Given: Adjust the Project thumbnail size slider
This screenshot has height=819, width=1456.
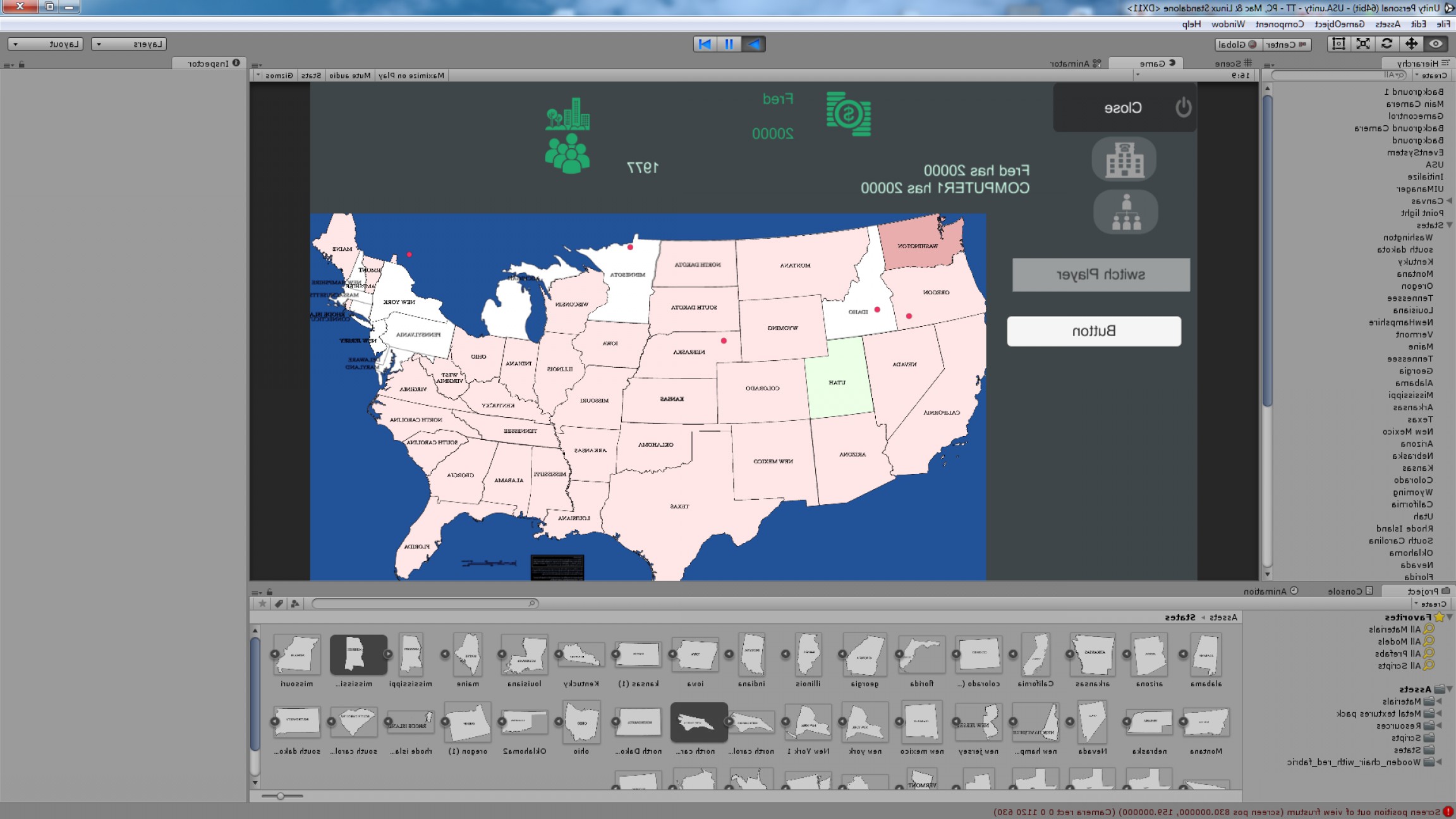Looking at the screenshot, I should click(x=281, y=796).
